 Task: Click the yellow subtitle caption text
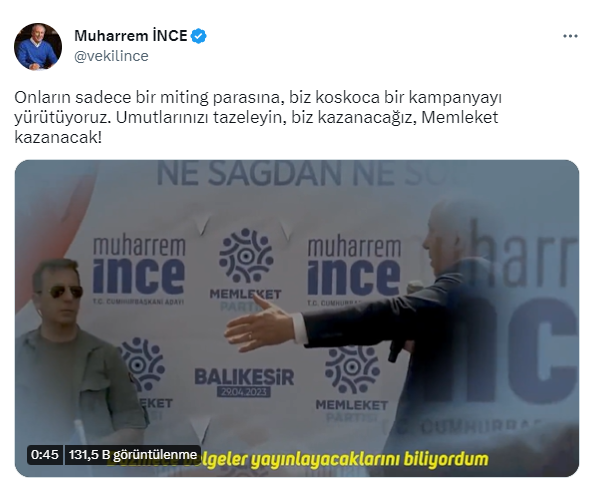click(298, 459)
